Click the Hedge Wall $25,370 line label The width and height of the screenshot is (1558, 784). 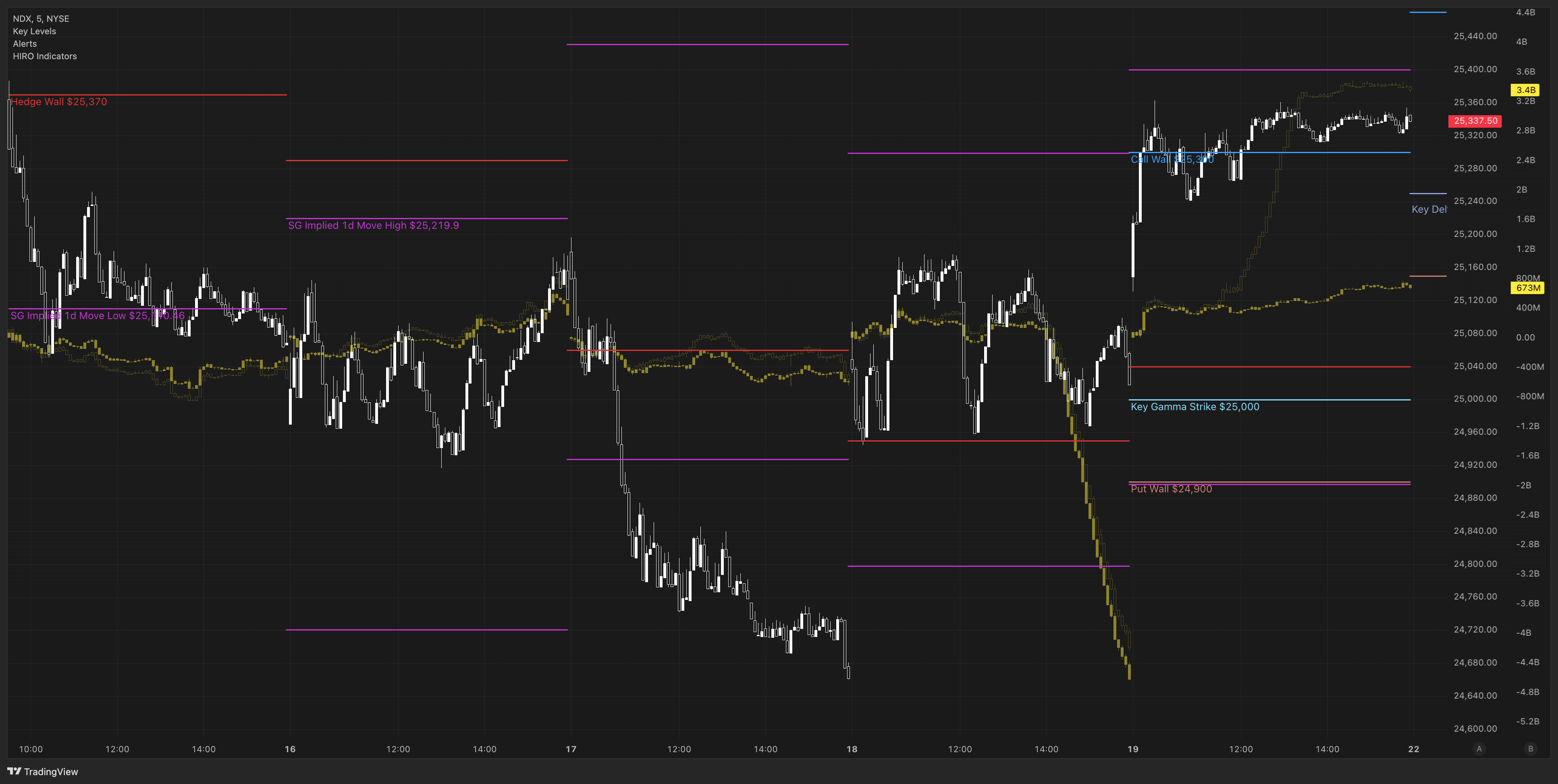click(59, 102)
